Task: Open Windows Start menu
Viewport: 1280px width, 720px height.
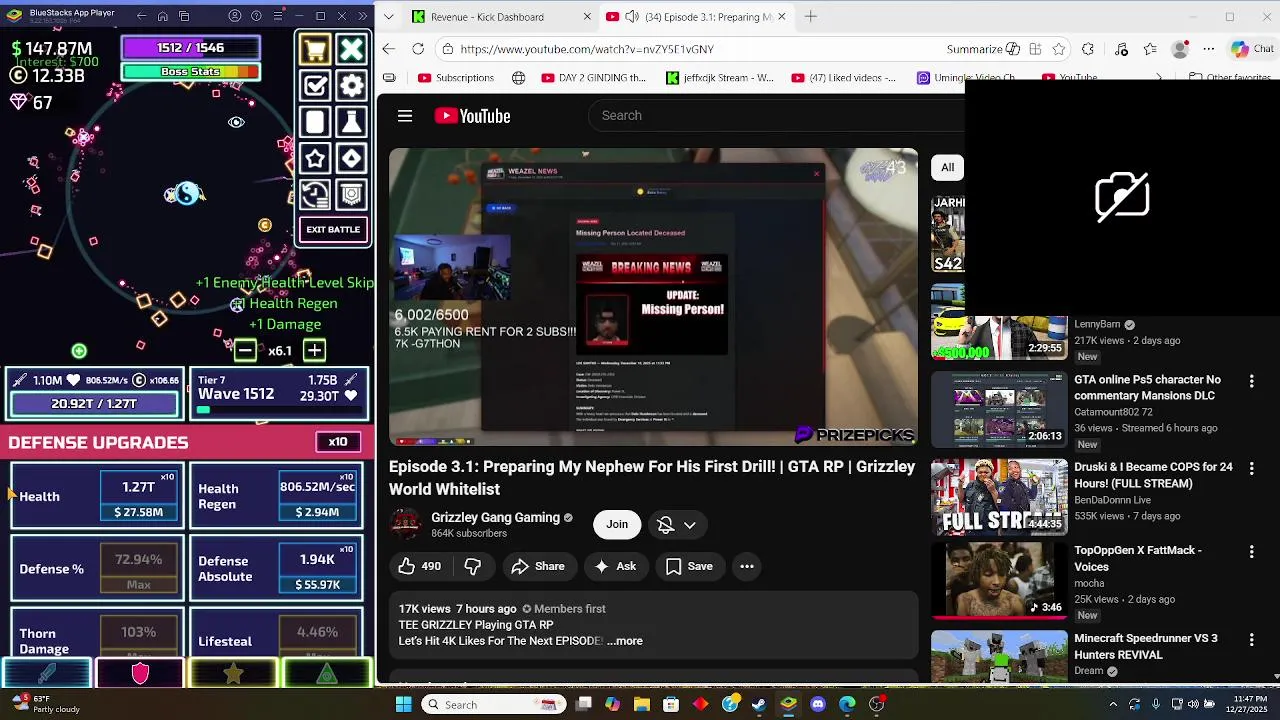Action: tap(403, 704)
